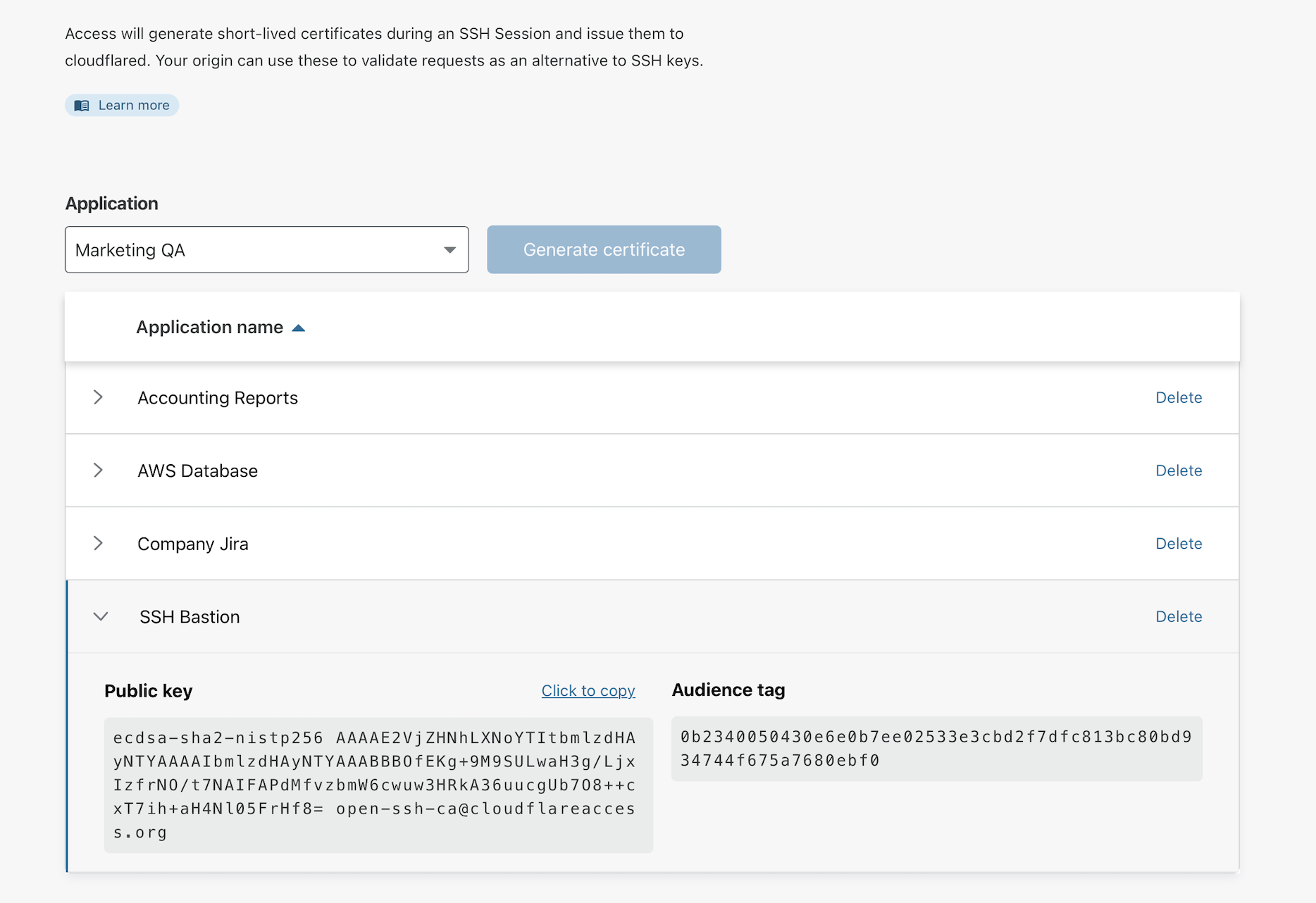
Task: Expand the Company Jira row chevron
Action: click(x=99, y=543)
